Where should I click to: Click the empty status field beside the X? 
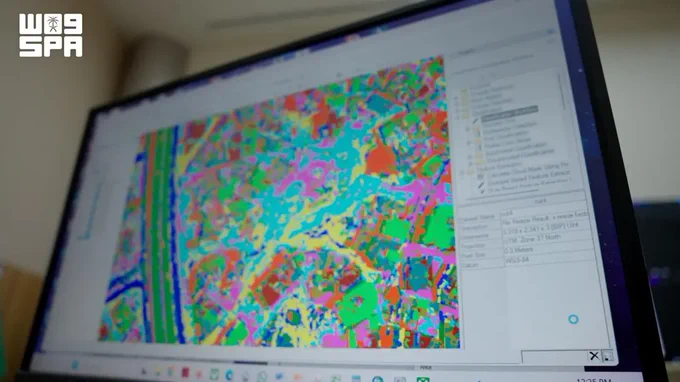click(x=554, y=356)
